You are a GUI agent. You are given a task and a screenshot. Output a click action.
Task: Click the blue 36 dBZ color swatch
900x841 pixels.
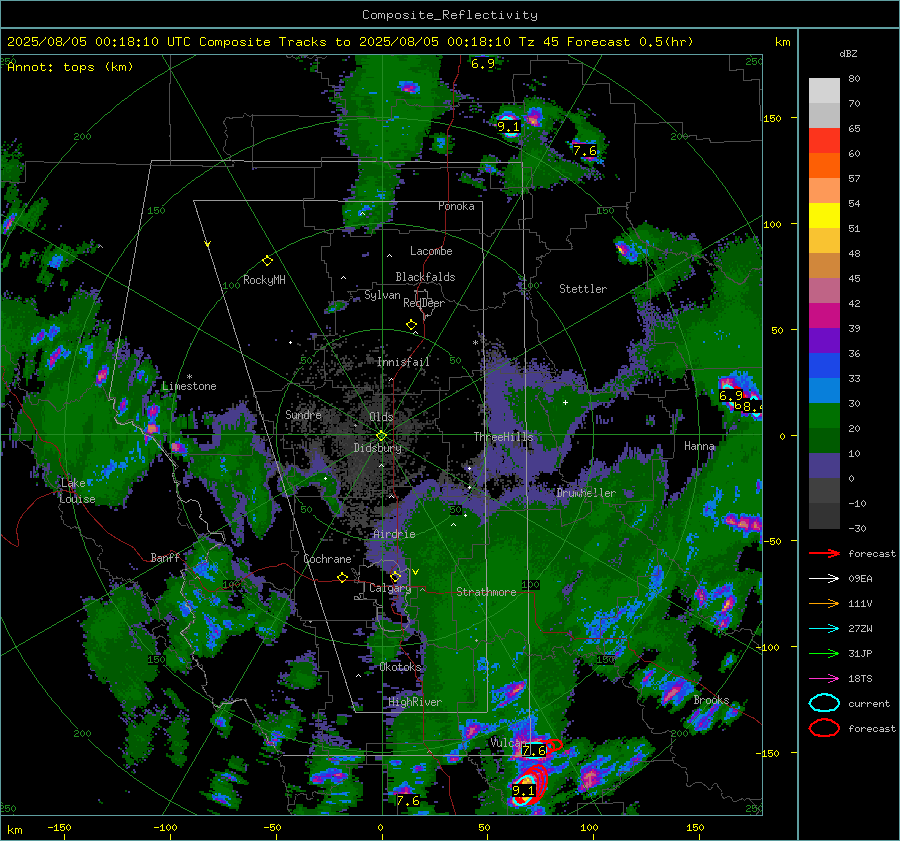824,365
